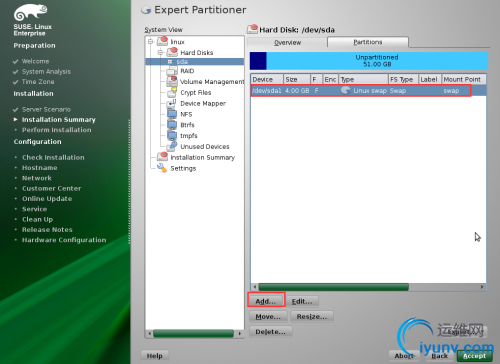Image resolution: width=500 pixels, height=364 pixels.
Task: Click the Resize... button
Action: (x=312, y=317)
